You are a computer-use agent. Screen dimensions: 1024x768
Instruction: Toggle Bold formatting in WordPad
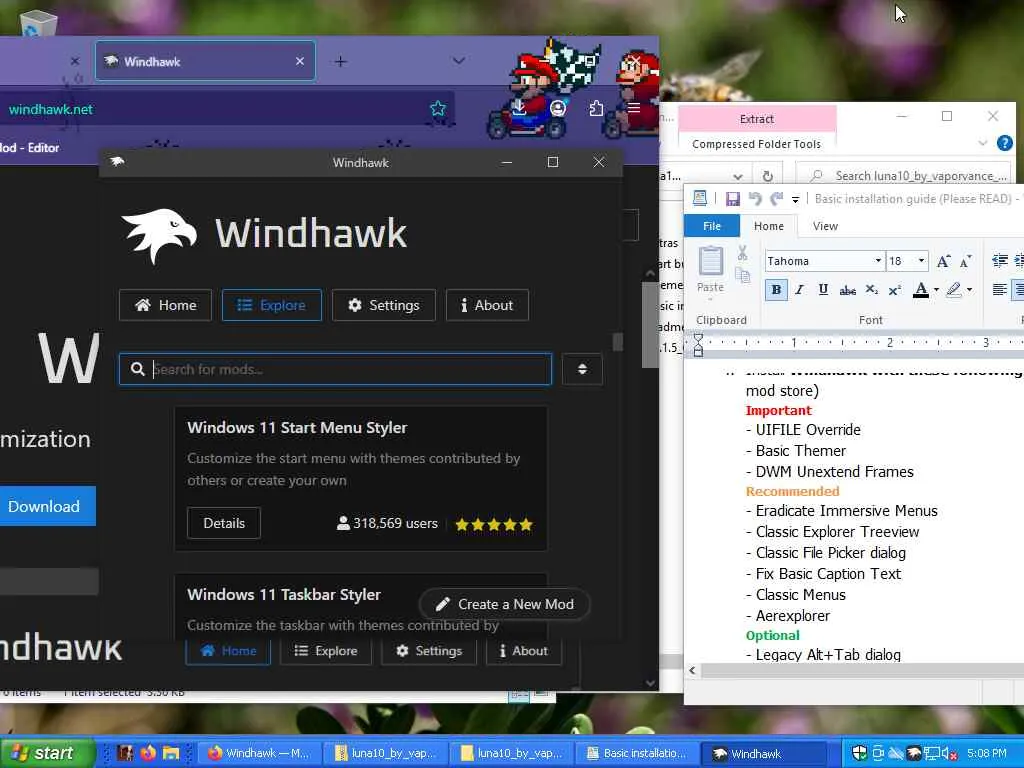(776, 289)
